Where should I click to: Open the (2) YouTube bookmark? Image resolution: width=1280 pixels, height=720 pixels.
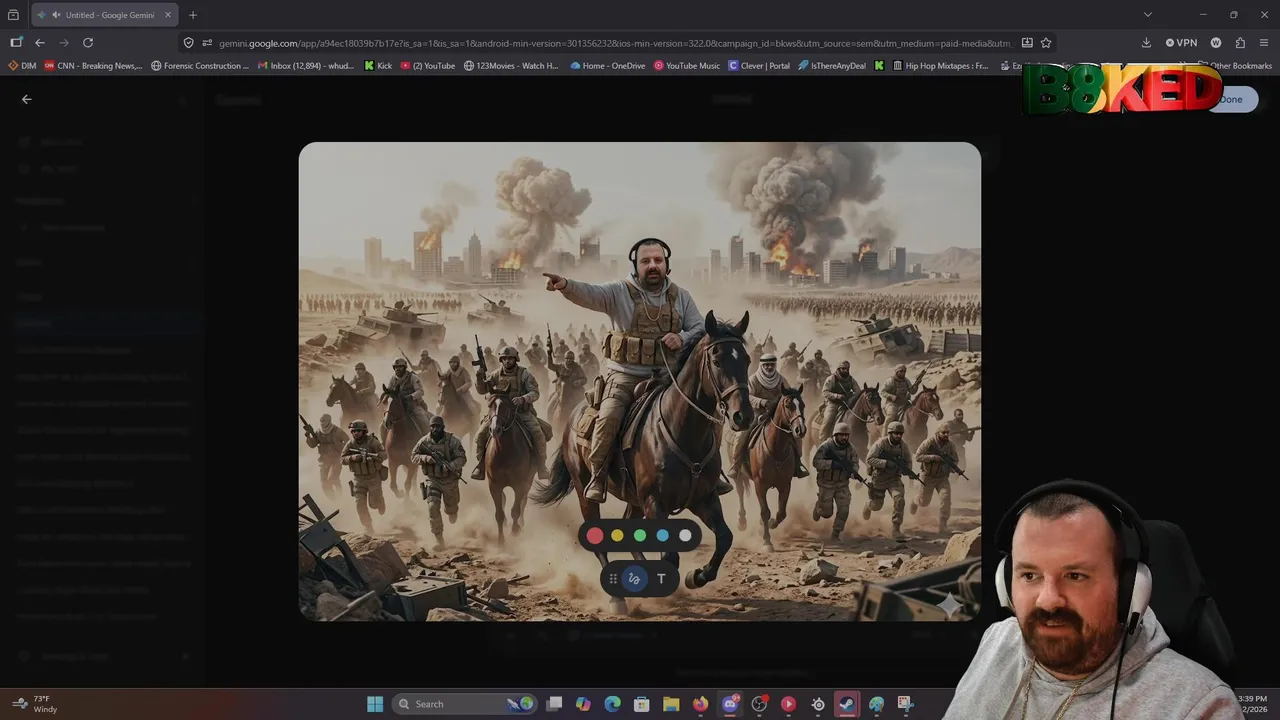point(427,66)
